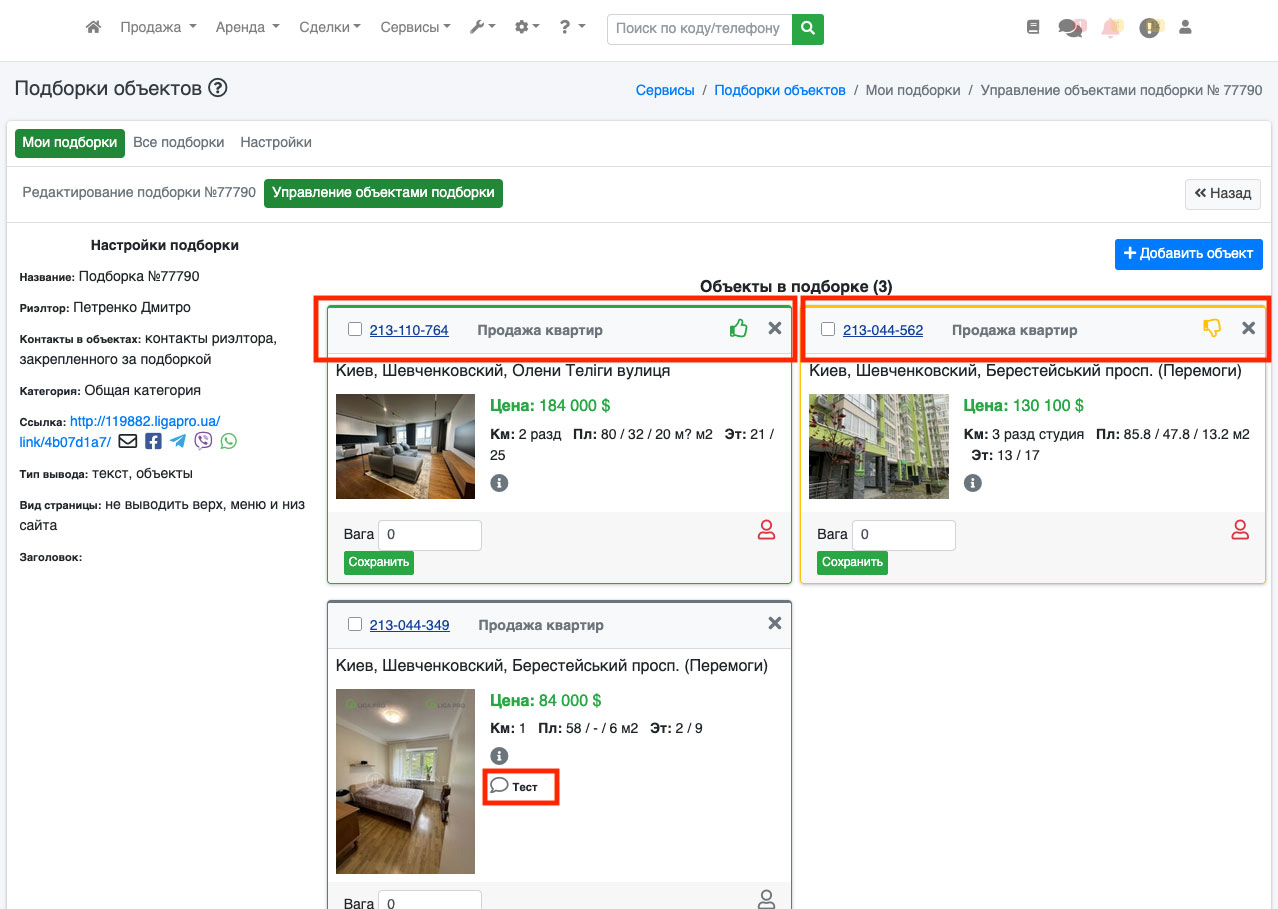1278x909 pixels.
Task: Switch to Все подборки tab
Action: [x=178, y=142]
